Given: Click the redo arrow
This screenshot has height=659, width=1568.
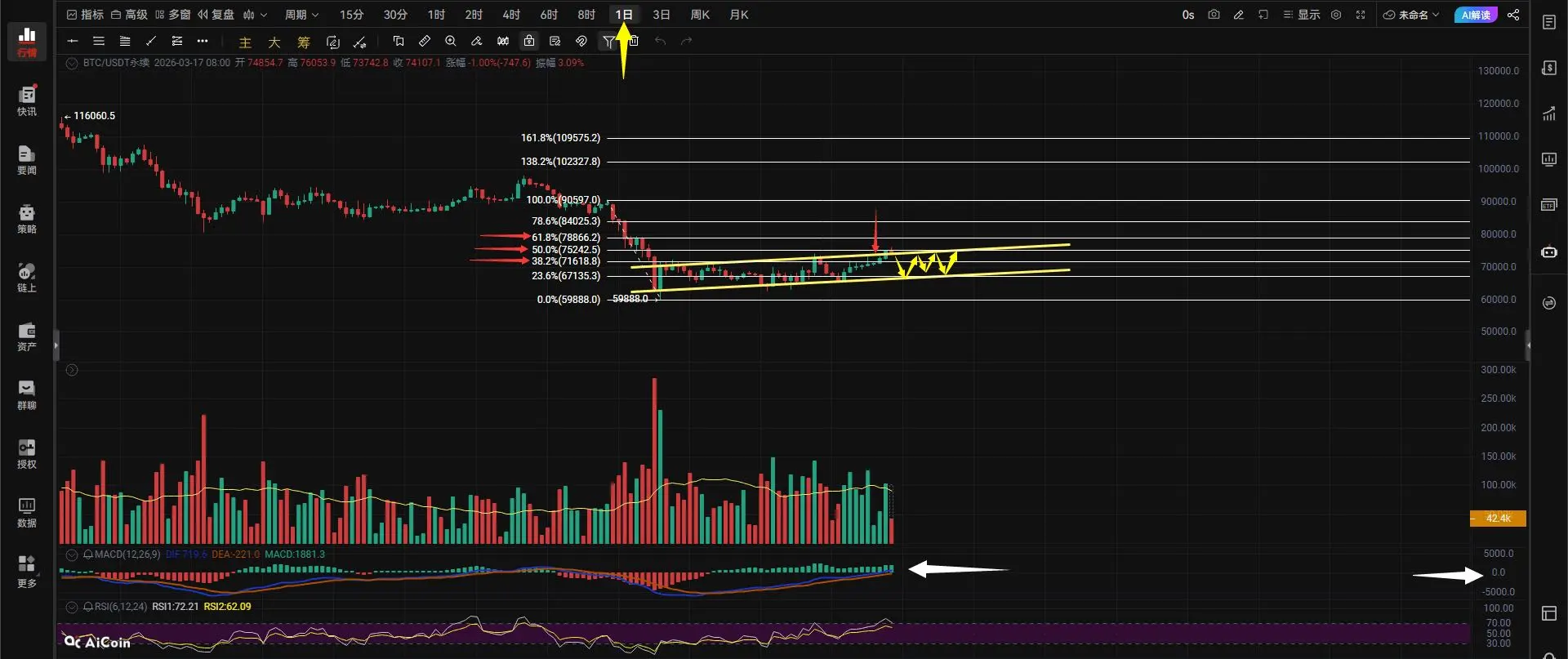Looking at the screenshot, I should (x=686, y=41).
